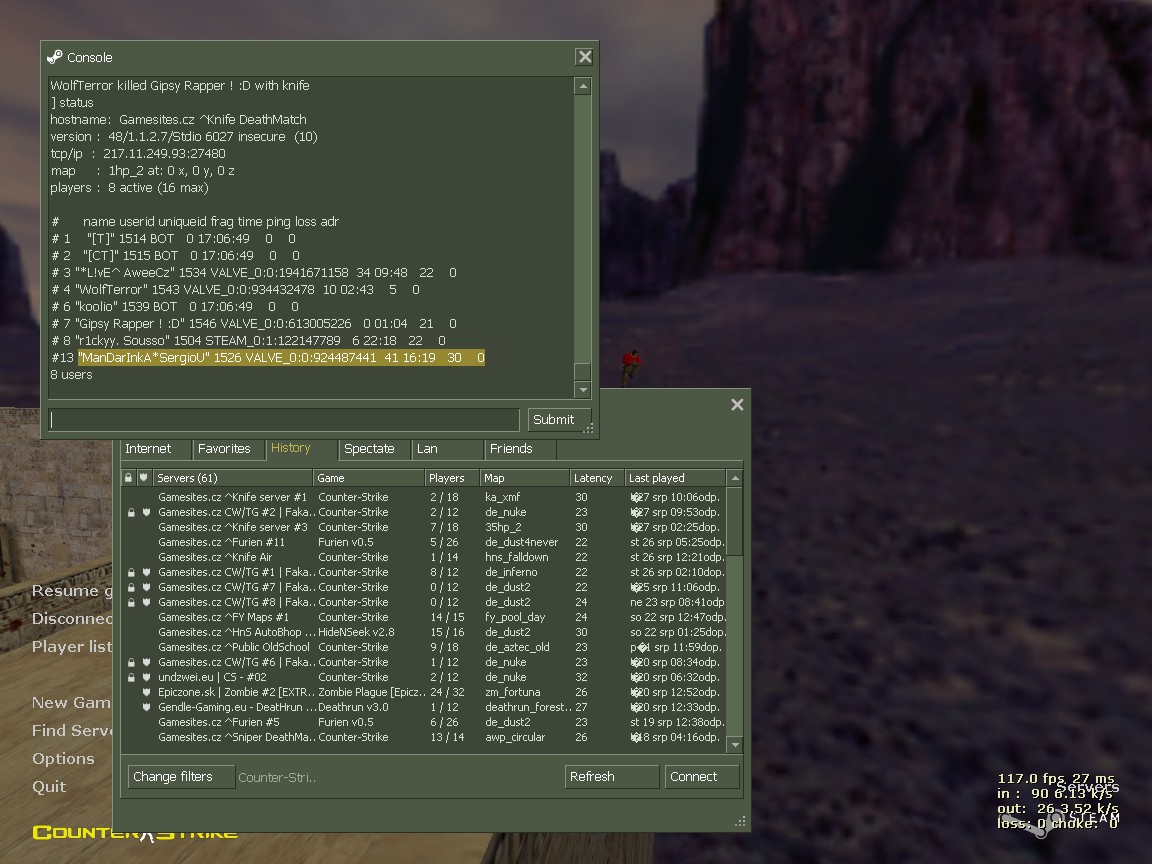Viewport: 1152px width, 864px height.
Task: Click the Console output scroll-down arrow
Action: pyautogui.click(x=583, y=390)
